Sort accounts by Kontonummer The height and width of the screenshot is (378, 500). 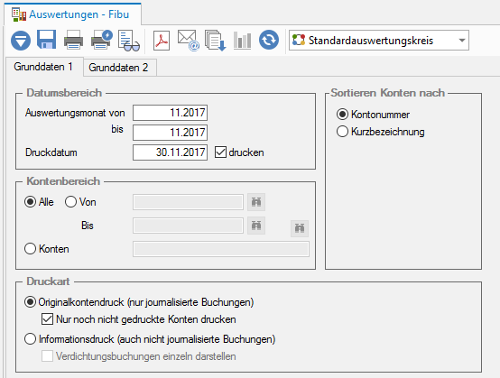point(342,114)
